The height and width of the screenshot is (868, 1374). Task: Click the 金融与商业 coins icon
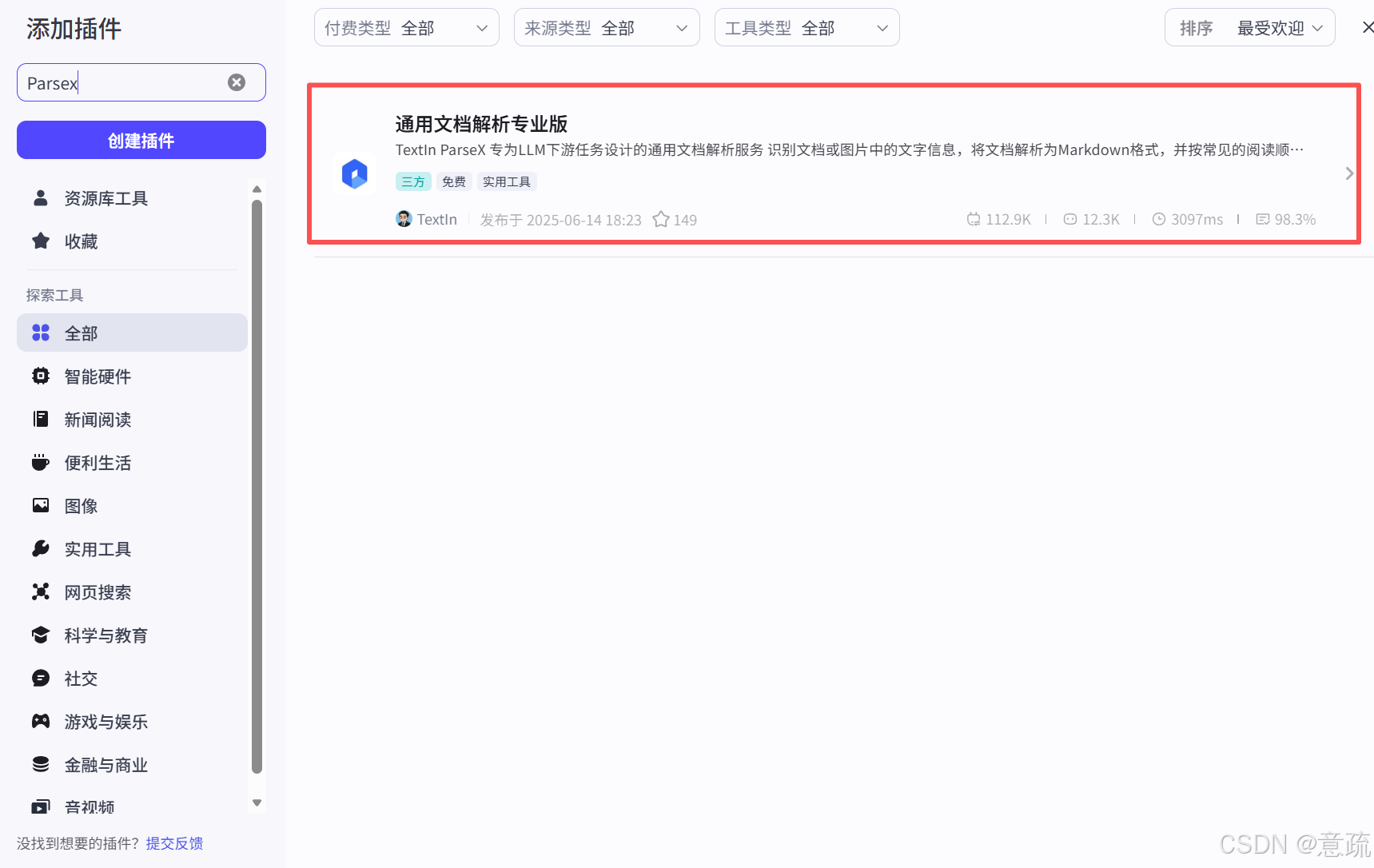(41, 764)
